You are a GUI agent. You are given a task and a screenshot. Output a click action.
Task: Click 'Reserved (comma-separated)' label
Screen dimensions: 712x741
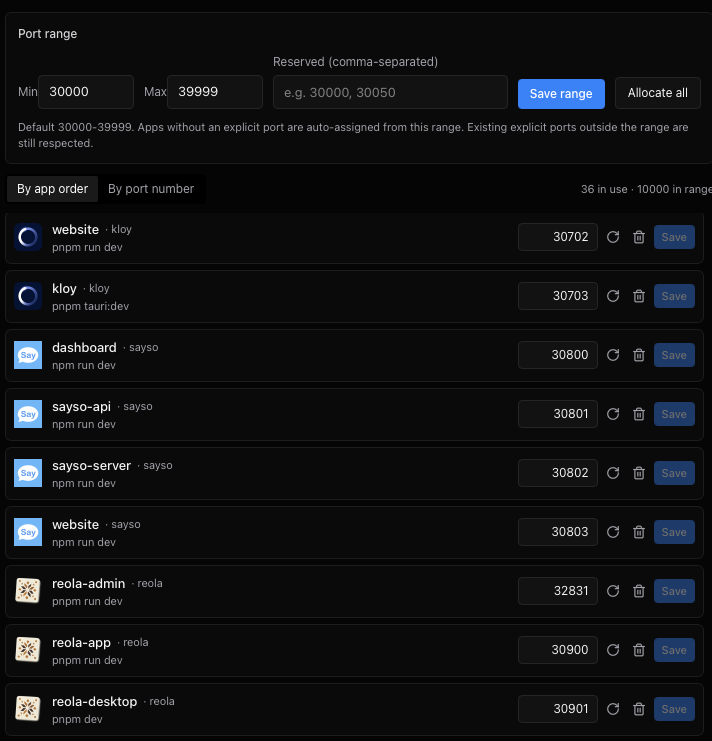(x=355, y=62)
